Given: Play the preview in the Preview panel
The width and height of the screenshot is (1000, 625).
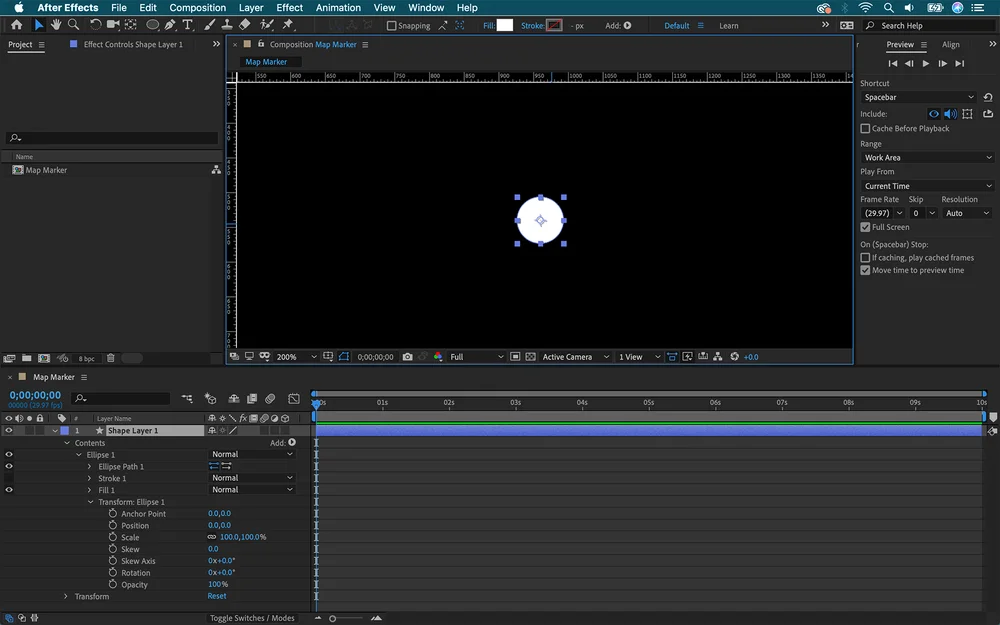Looking at the screenshot, I should pyautogui.click(x=926, y=64).
